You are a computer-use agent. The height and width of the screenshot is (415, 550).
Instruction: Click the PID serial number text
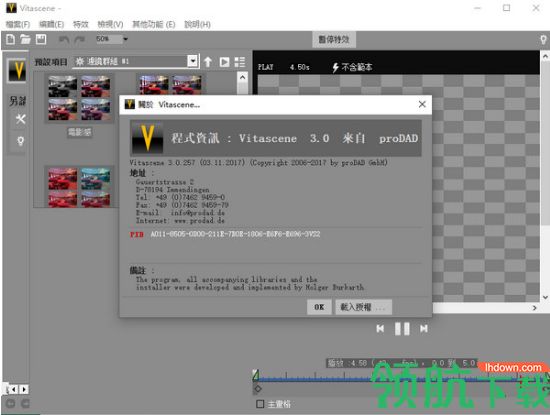click(x=235, y=234)
